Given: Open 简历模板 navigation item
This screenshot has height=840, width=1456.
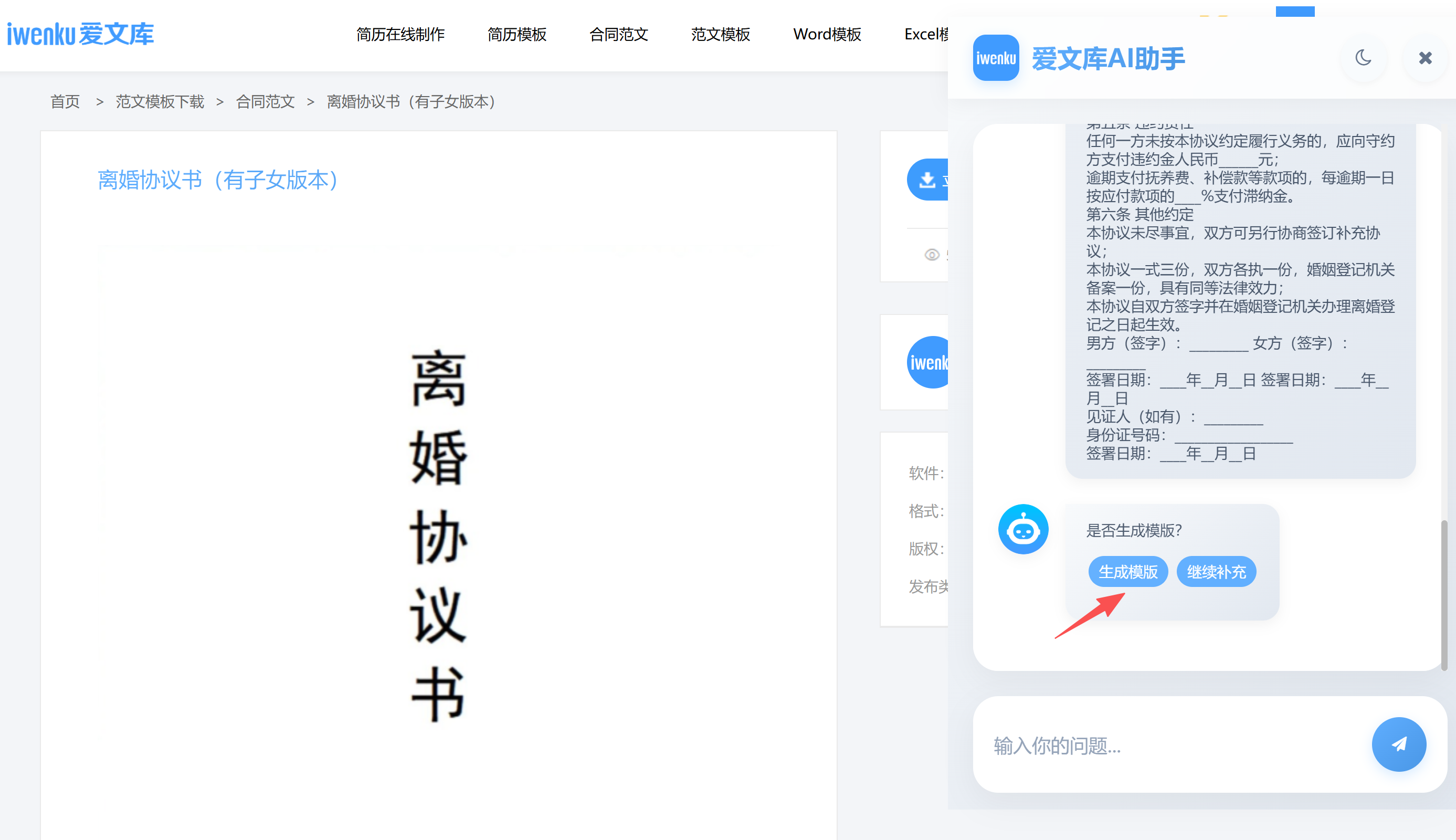Looking at the screenshot, I should (x=516, y=35).
